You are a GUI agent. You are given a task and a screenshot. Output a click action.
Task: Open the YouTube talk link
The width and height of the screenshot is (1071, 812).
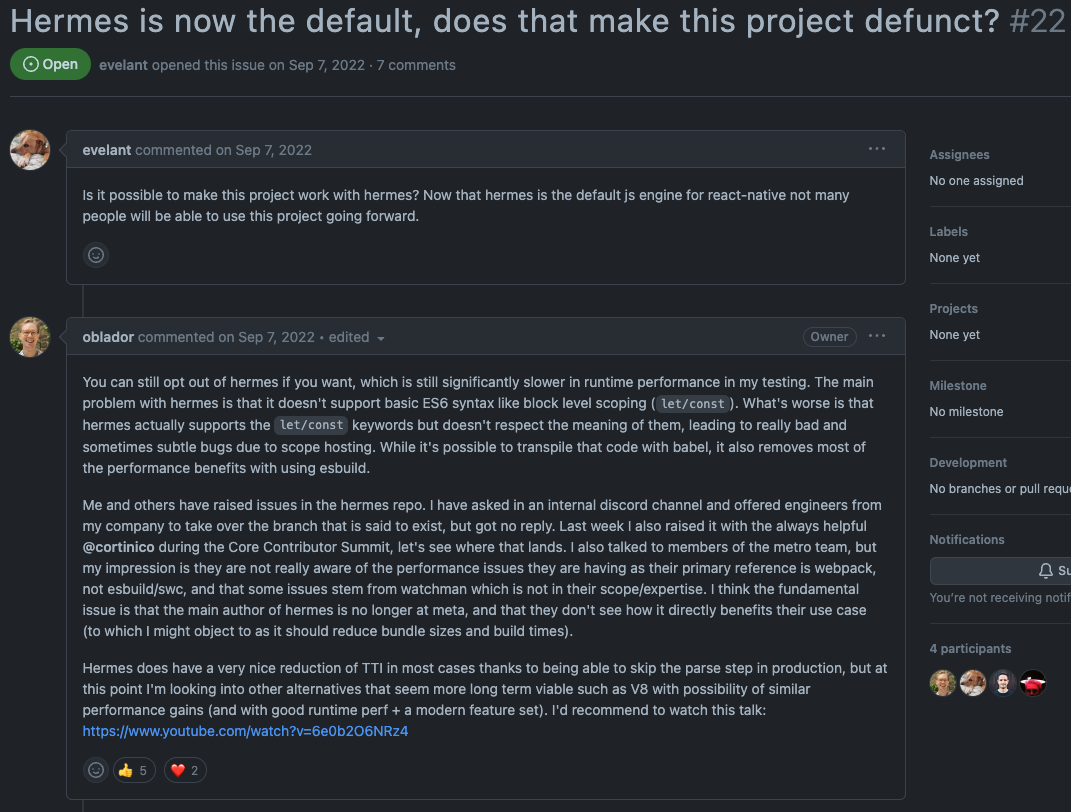[x=245, y=731]
